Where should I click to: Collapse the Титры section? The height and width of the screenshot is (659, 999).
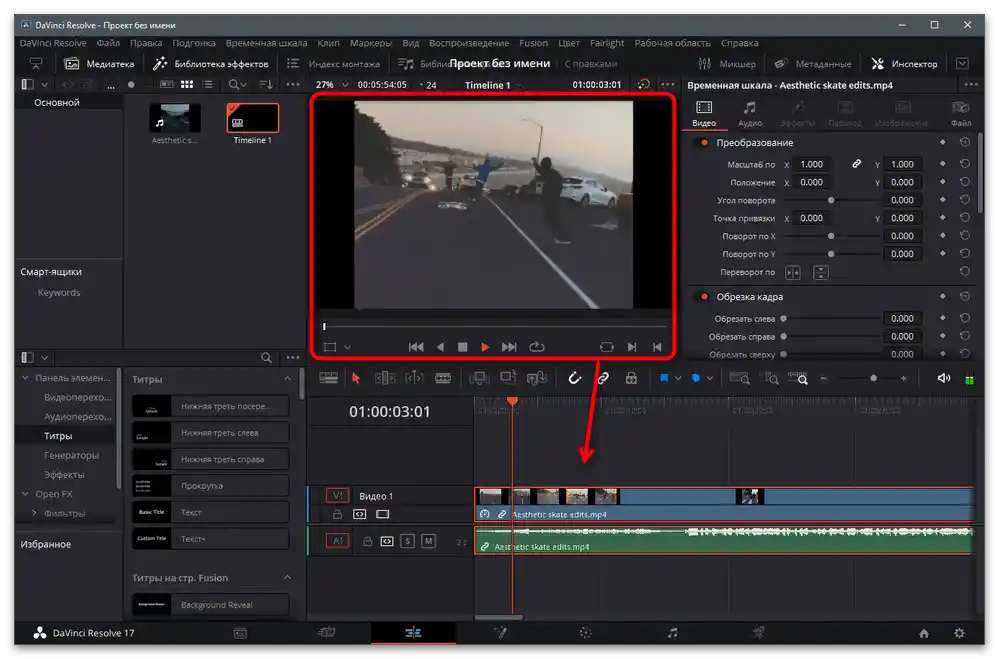(287, 379)
